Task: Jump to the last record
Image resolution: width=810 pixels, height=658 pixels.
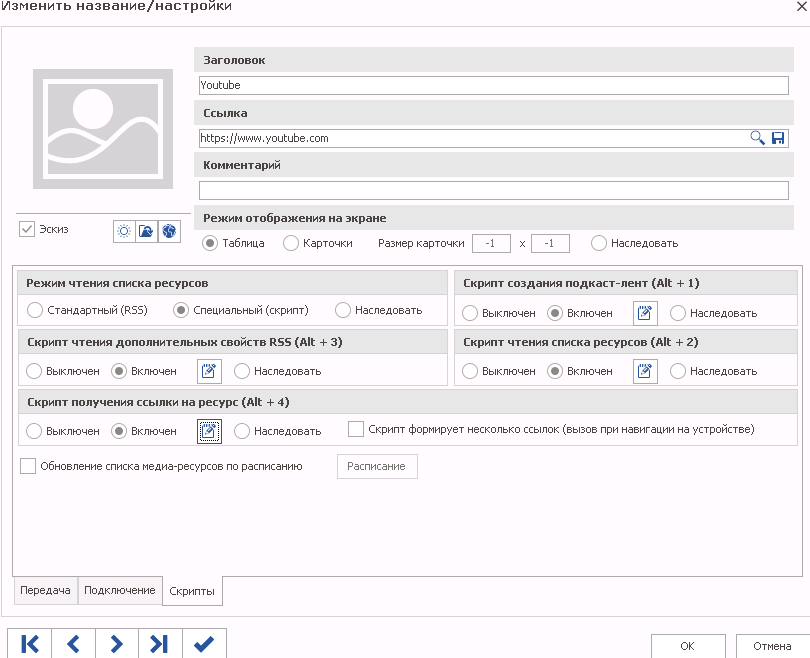Action: (159, 644)
